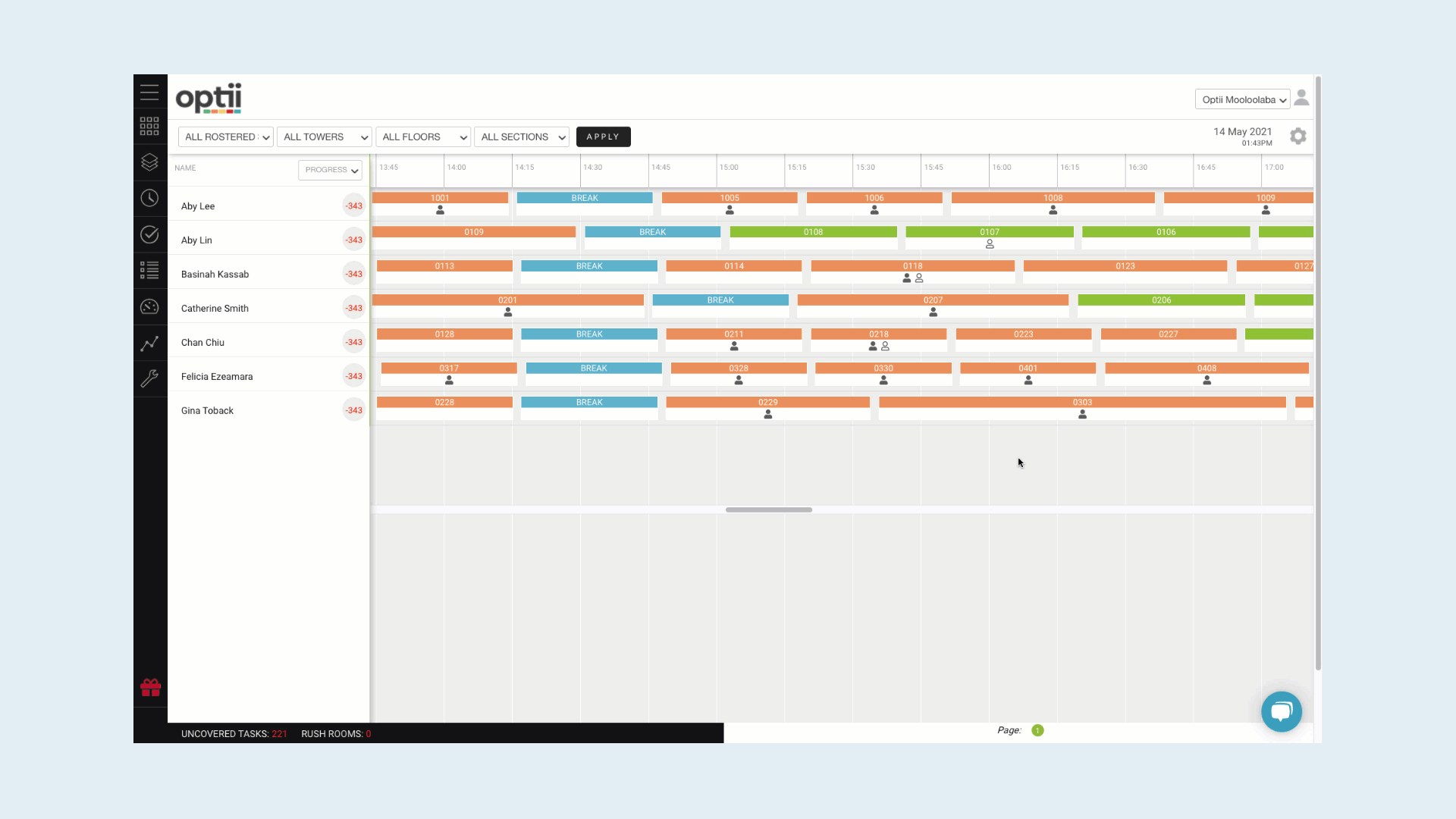Screen dimensions: 1456x819
Task: Open the ALL SECTIONS dropdown filter
Action: pos(521,136)
